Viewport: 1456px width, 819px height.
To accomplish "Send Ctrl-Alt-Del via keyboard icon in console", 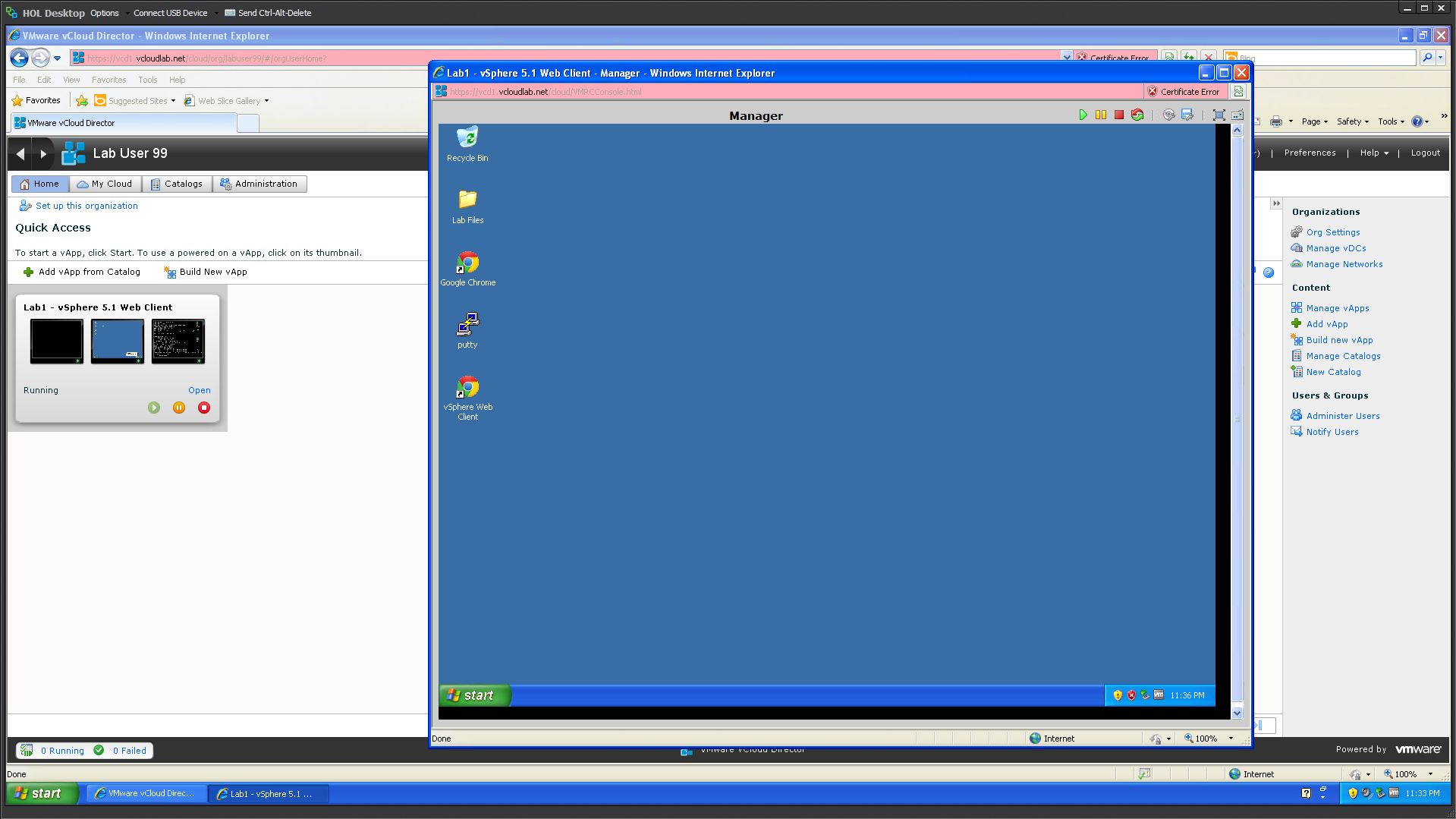I will (1237, 115).
